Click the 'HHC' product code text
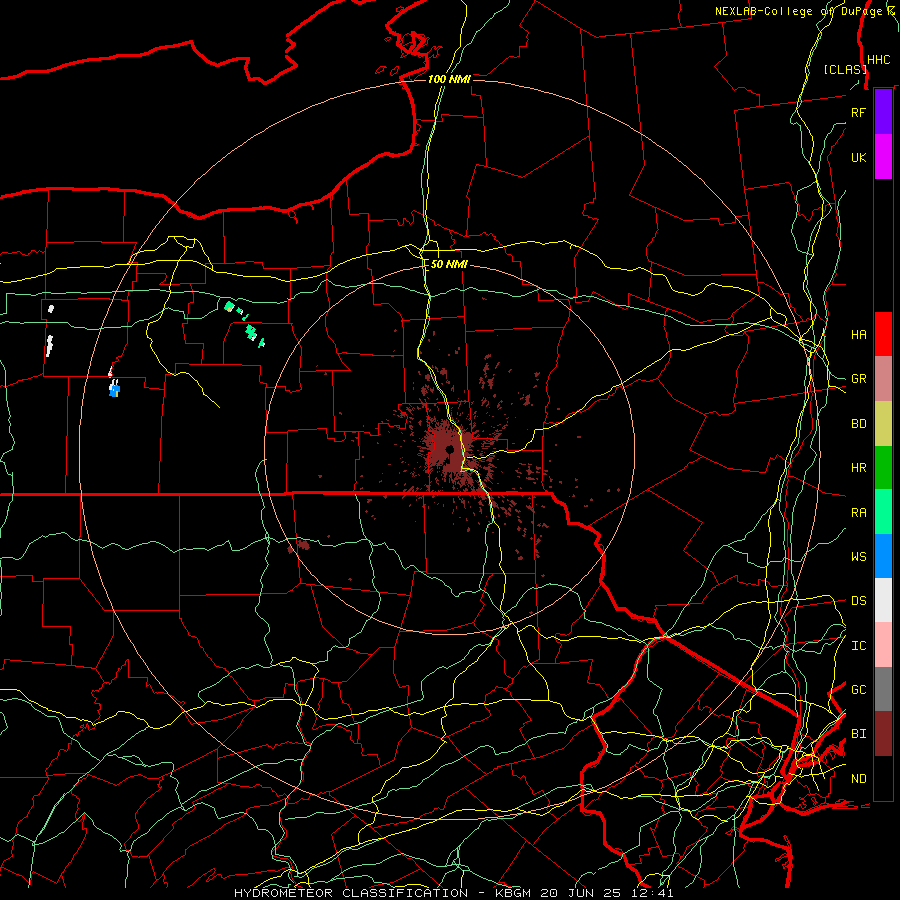The image size is (900, 900). click(x=878, y=60)
